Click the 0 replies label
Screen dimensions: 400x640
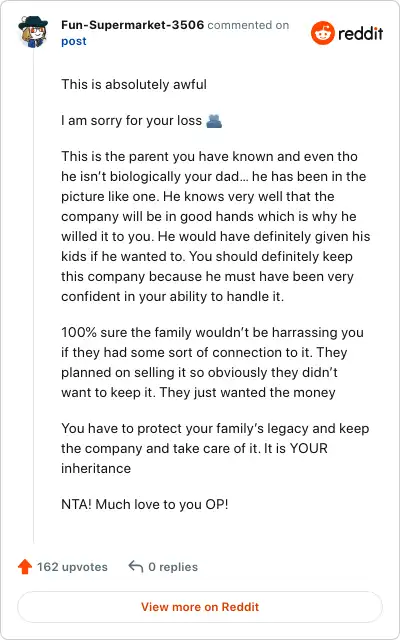coord(173,567)
